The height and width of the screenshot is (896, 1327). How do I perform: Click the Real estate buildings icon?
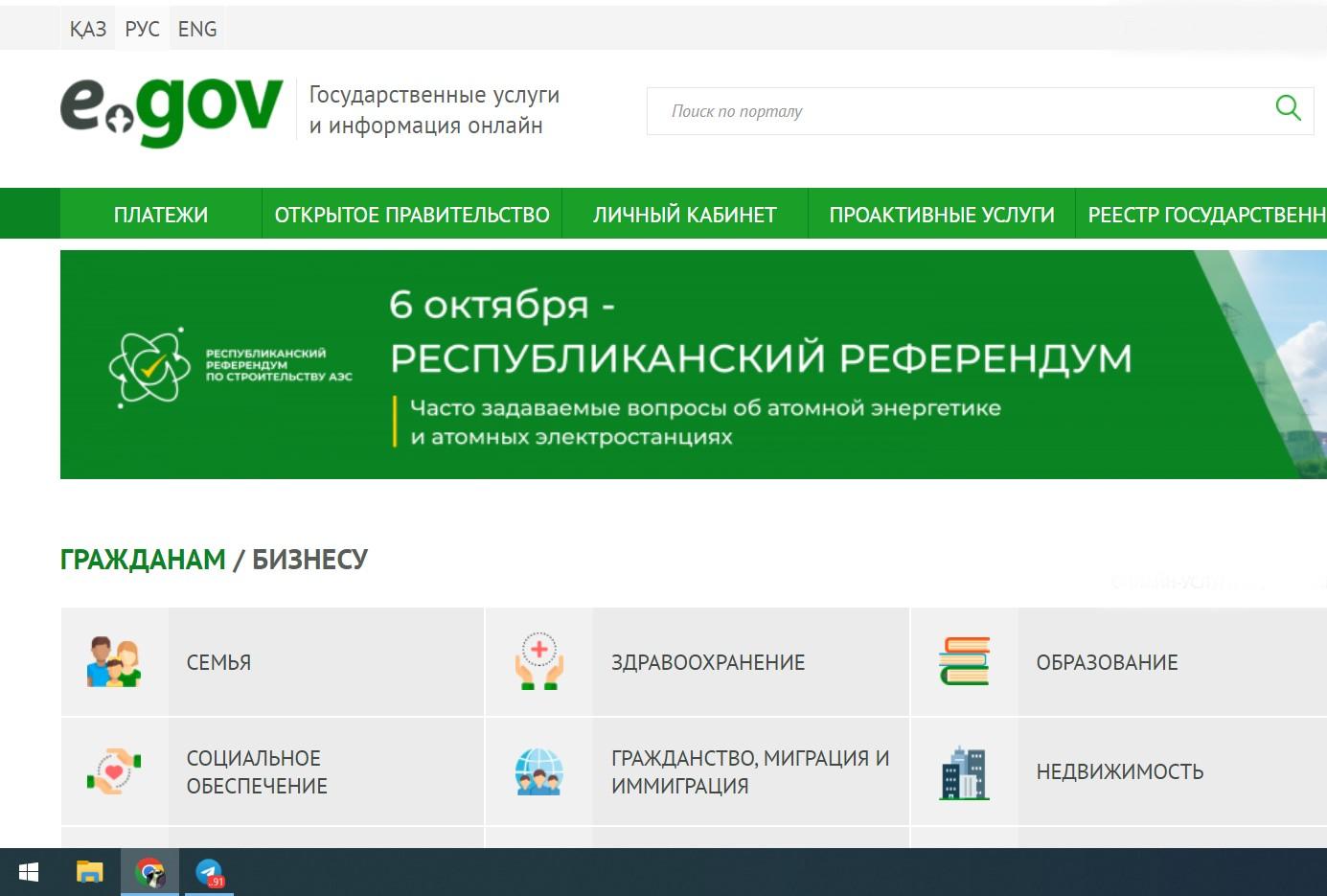(x=964, y=772)
